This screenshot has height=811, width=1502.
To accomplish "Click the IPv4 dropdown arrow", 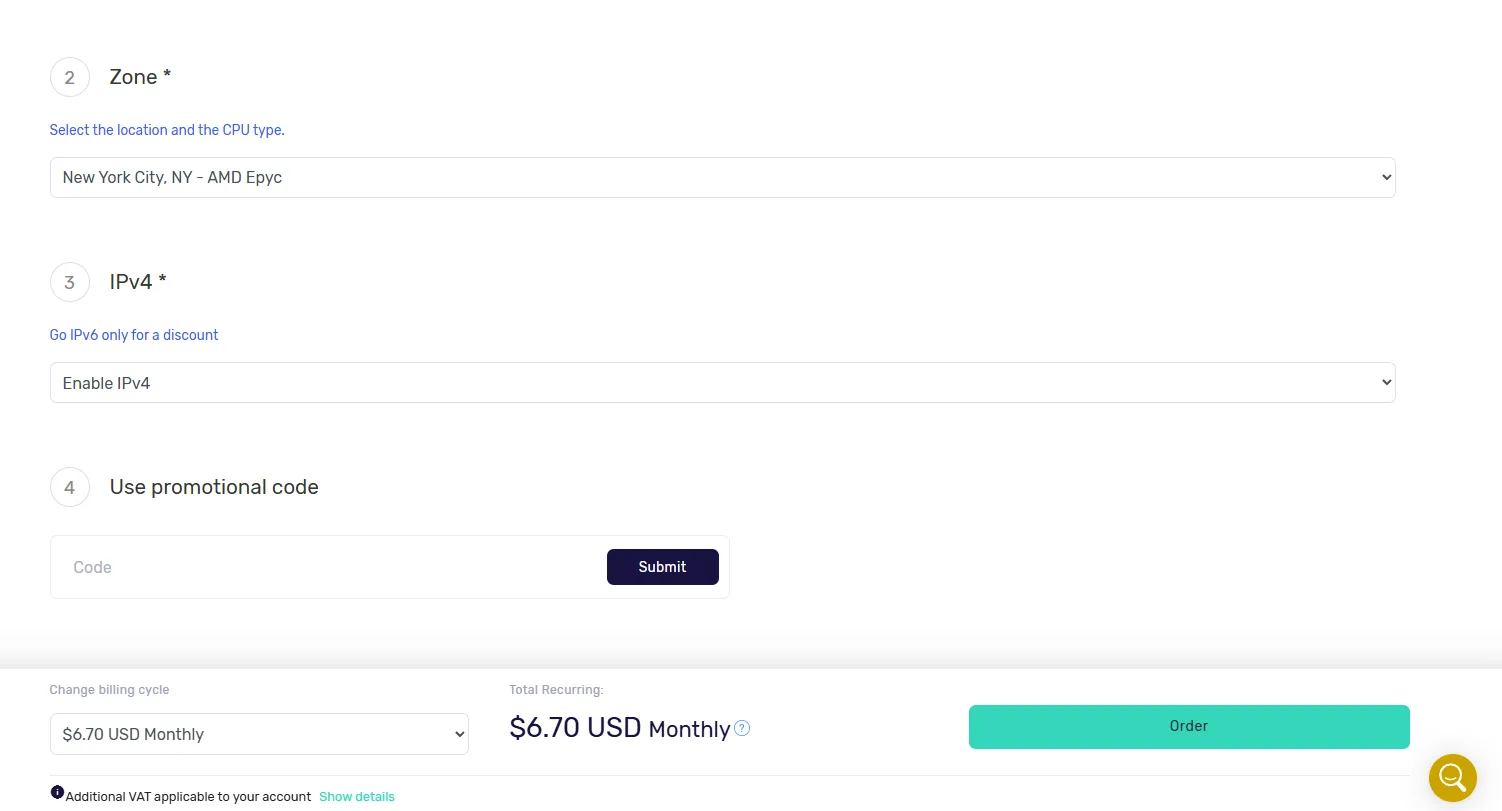I will click(1385, 382).
